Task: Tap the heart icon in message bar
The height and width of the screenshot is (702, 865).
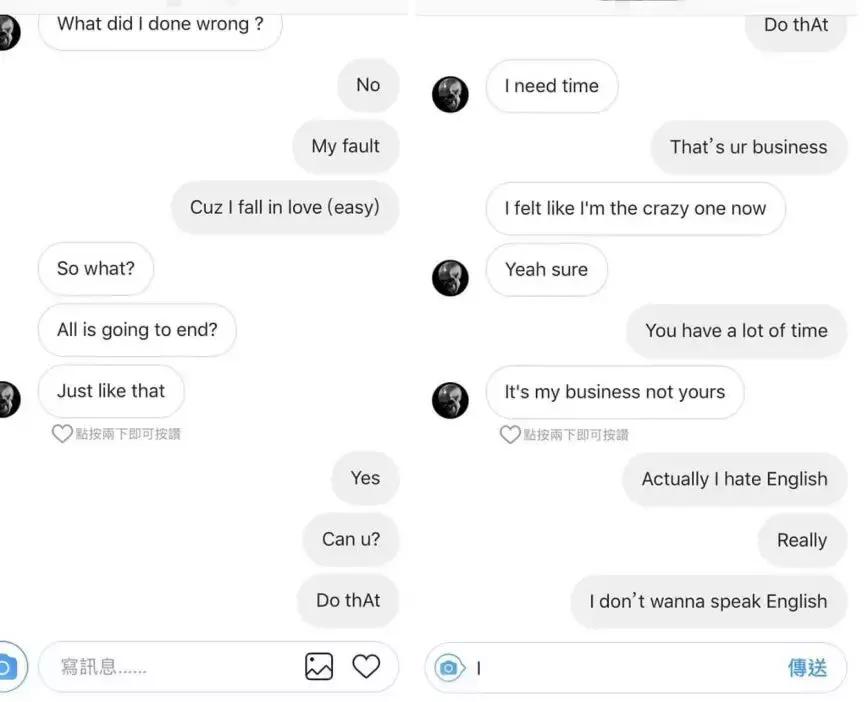Action: (x=367, y=666)
